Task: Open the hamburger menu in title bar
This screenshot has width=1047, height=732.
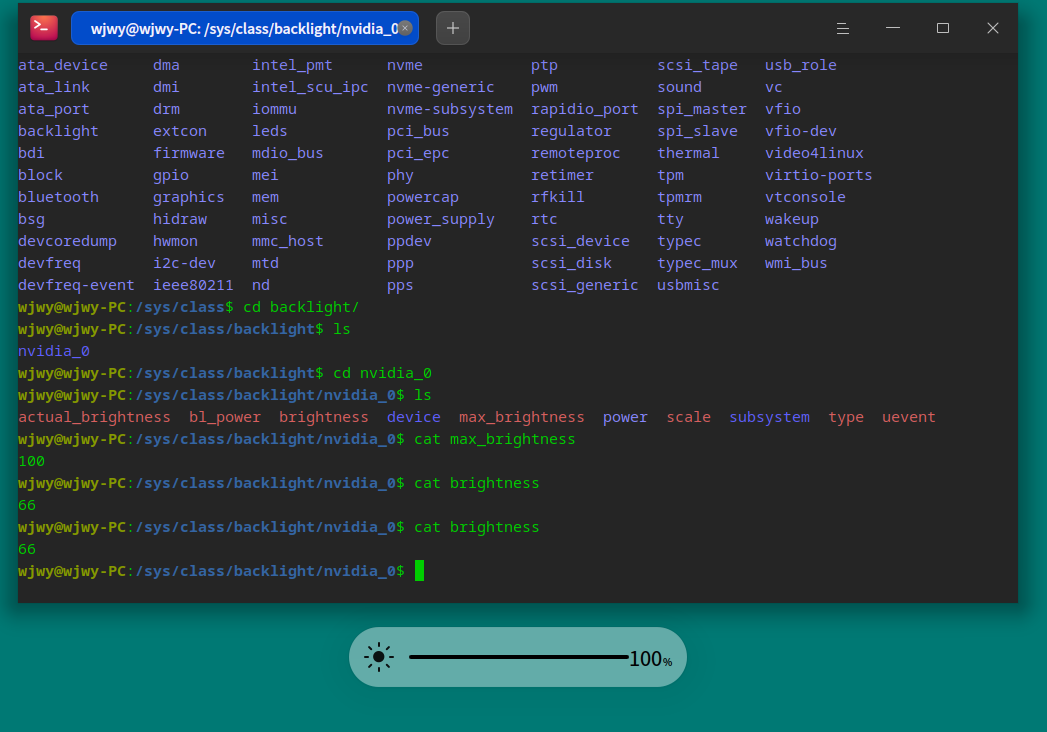Action: (843, 28)
